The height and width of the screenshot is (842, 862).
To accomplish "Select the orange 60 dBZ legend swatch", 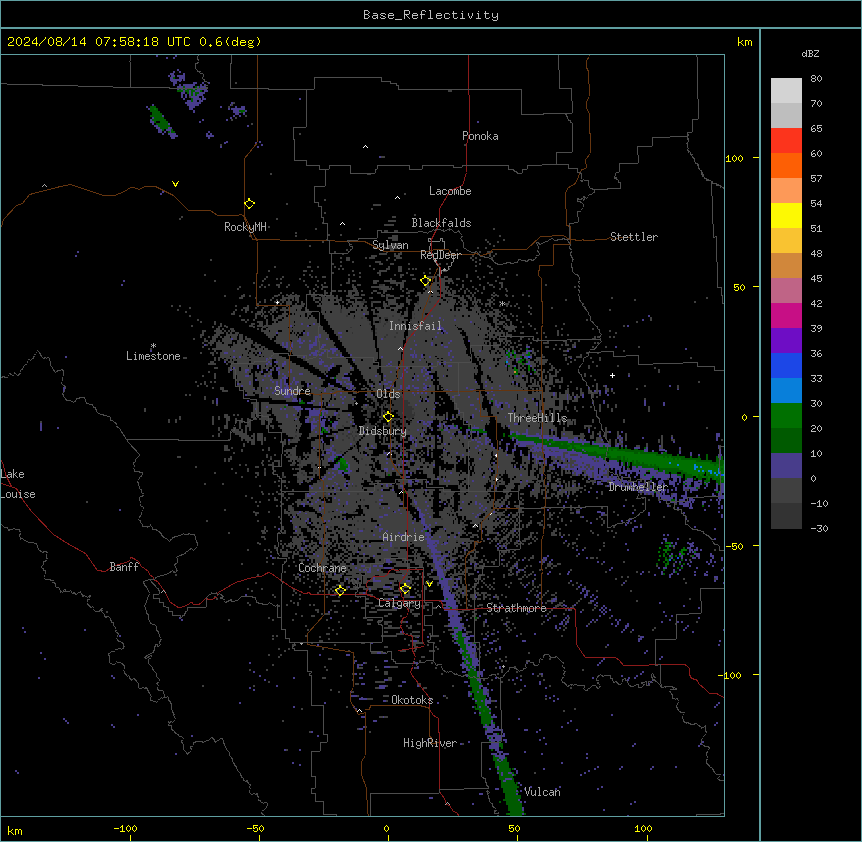I will (x=786, y=165).
